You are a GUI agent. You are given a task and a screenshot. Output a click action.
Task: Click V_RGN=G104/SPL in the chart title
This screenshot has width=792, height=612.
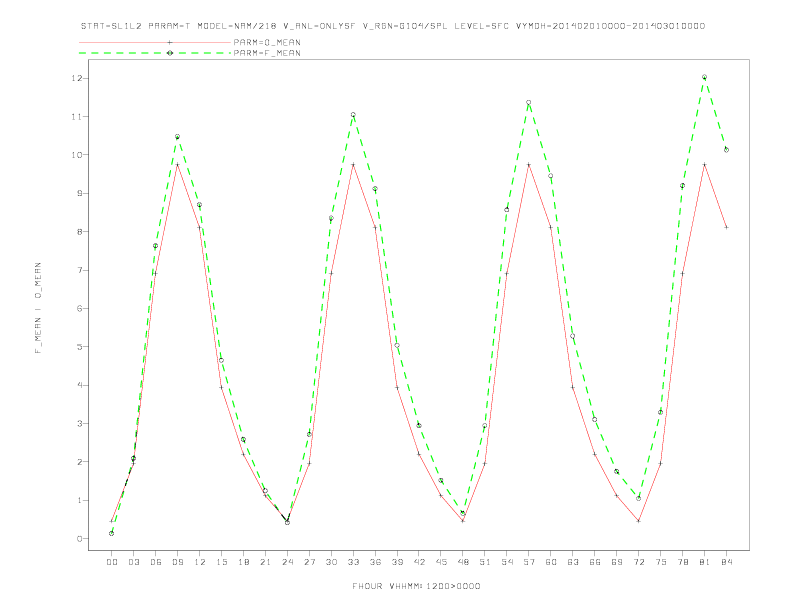coord(405,26)
